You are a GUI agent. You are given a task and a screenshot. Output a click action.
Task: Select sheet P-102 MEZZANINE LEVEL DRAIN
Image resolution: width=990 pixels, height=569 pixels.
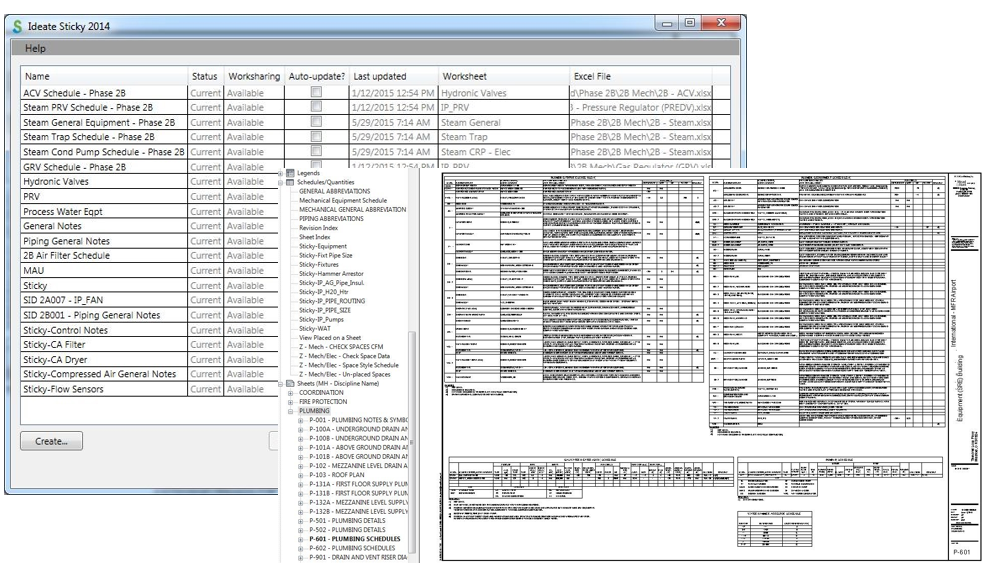click(x=358, y=466)
